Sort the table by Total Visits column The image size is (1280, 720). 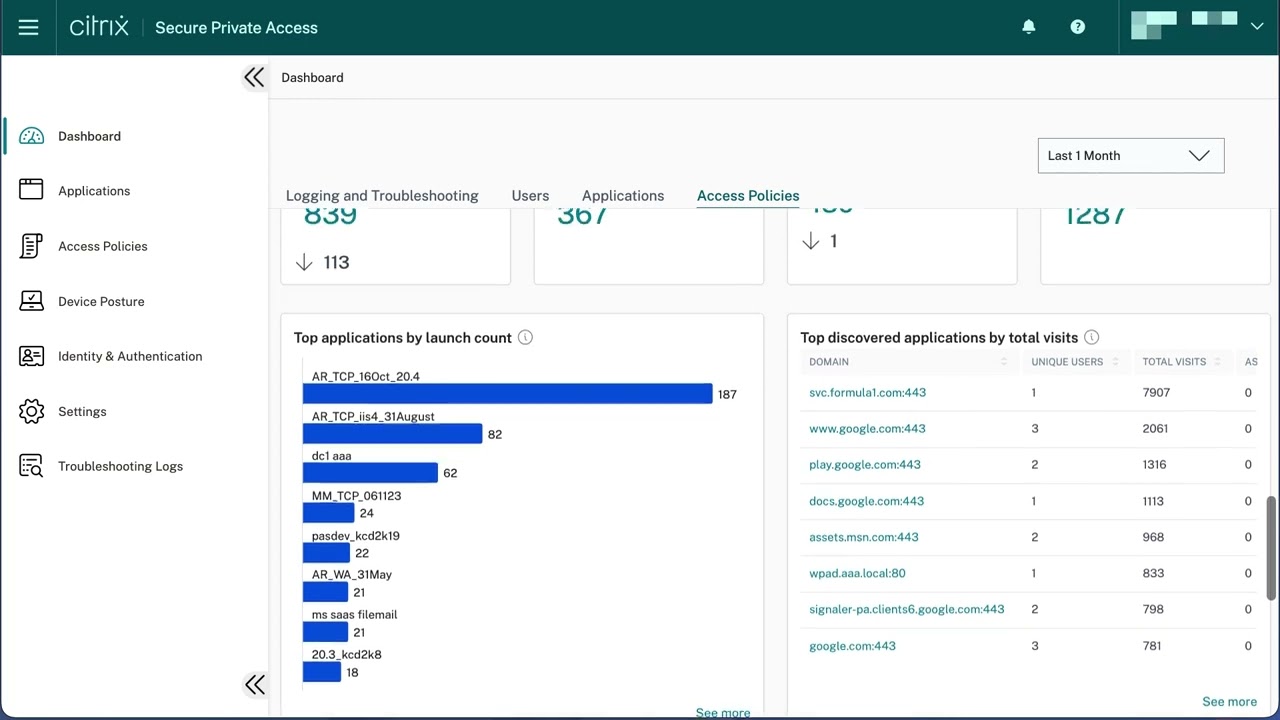point(1215,362)
